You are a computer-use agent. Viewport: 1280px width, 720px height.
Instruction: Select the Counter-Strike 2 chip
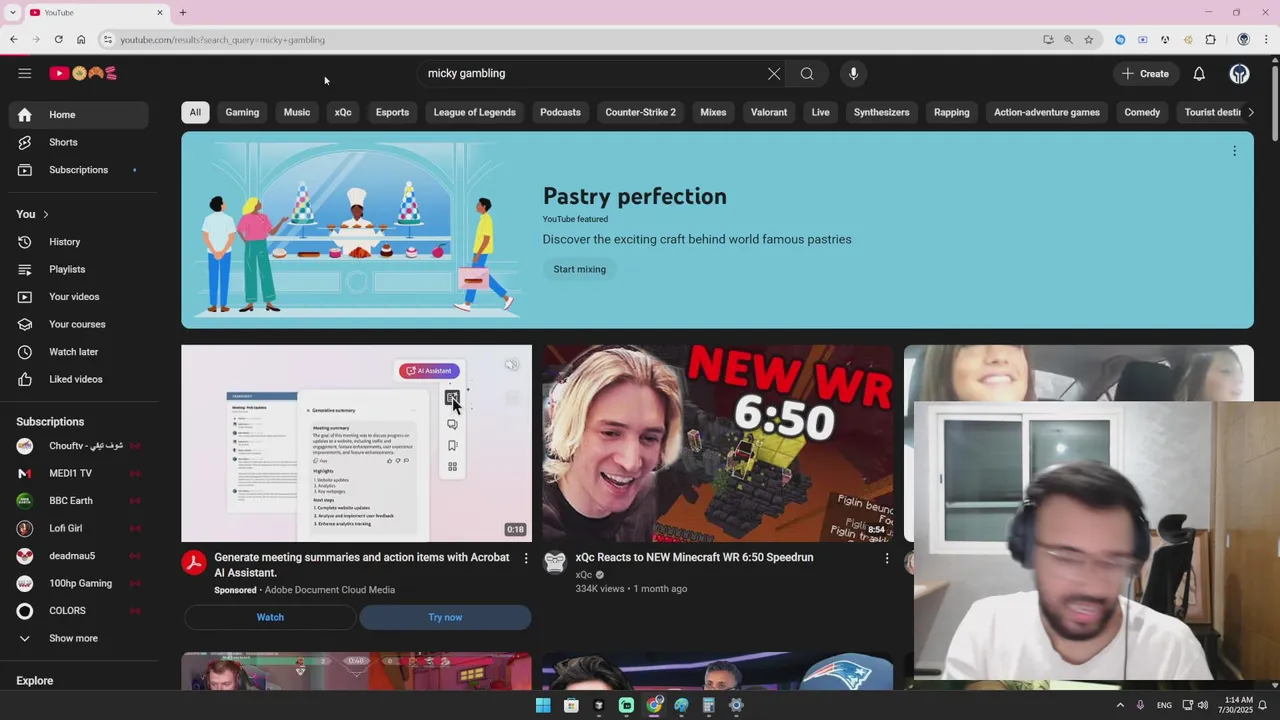pos(640,112)
